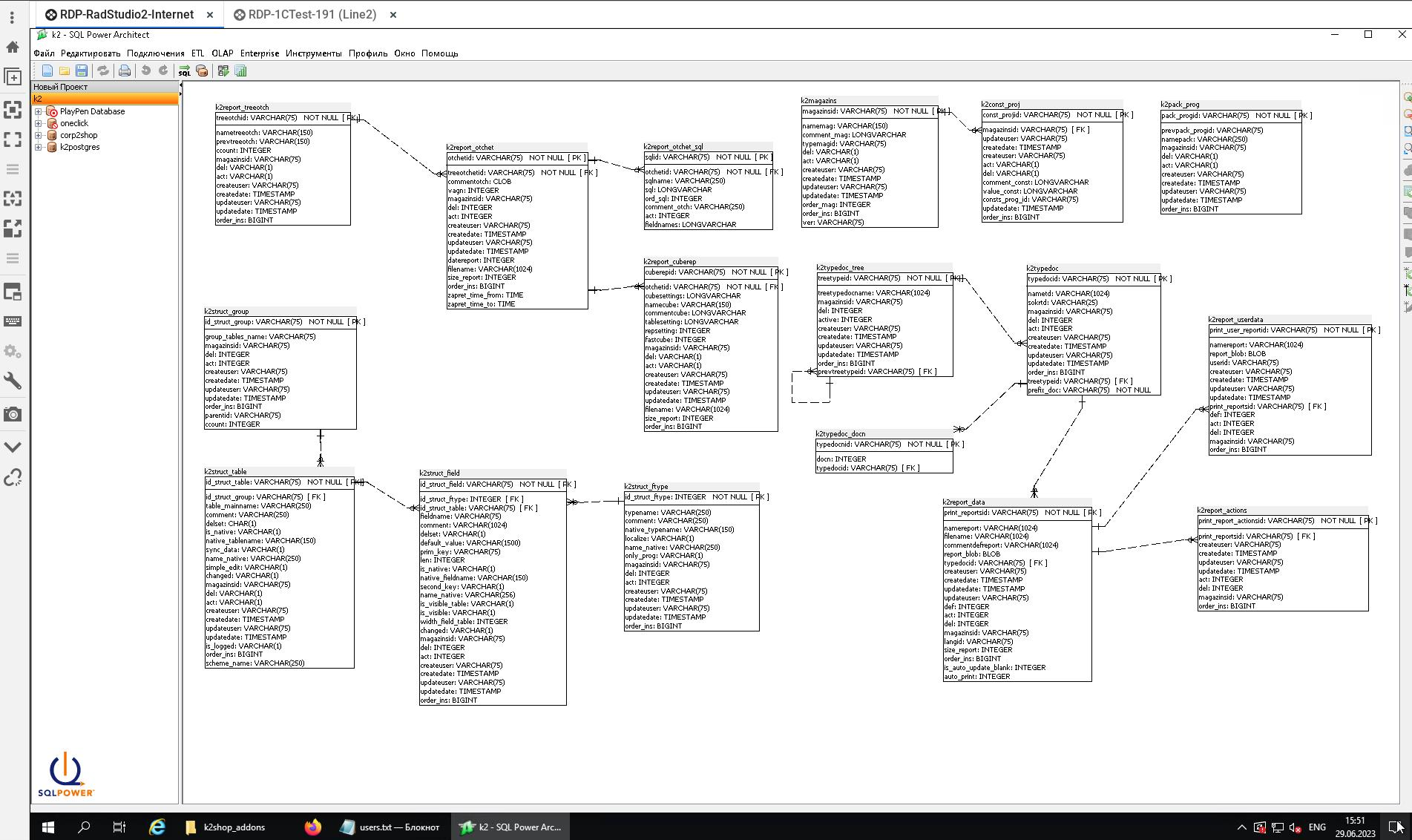Select the k2report_otchet table header
The width and height of the screenshot is (1412, 840).
[470, 148]
